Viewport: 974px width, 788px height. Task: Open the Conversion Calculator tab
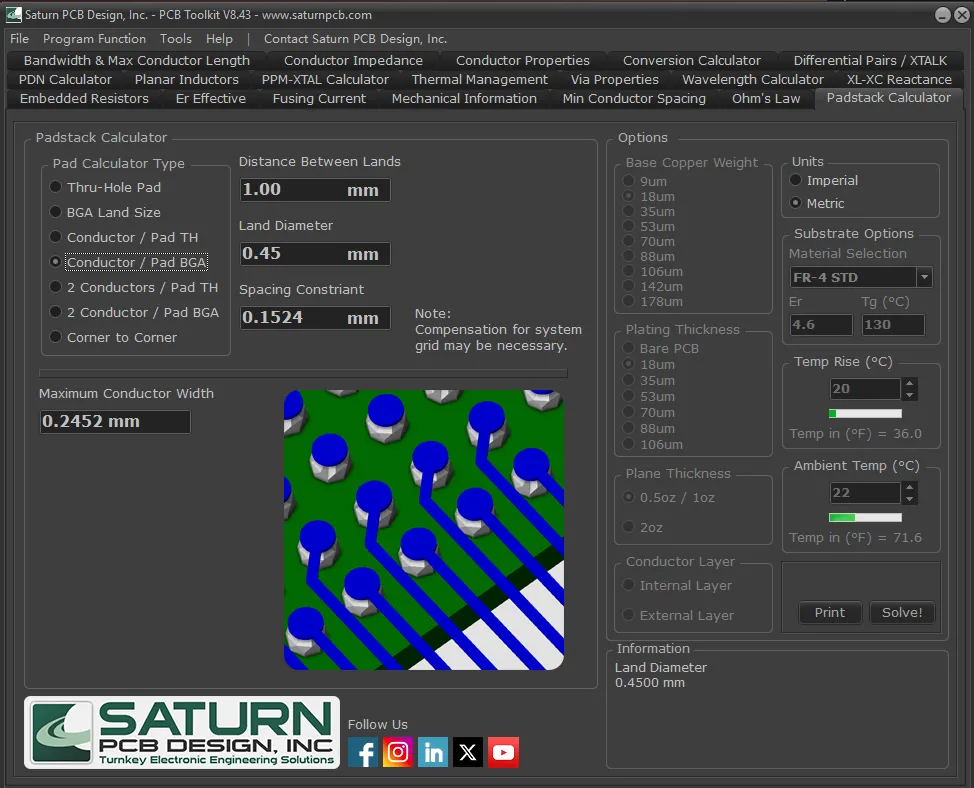tap(691, 61)
